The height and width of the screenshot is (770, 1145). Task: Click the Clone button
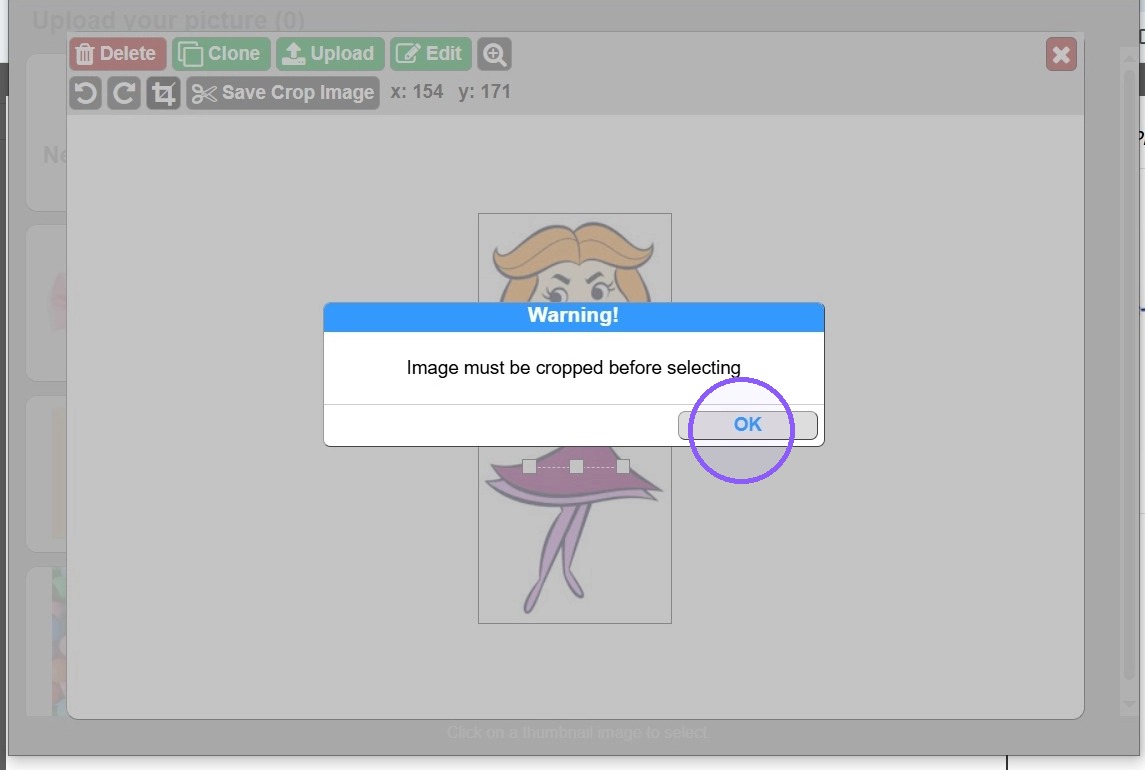(221, 54)
